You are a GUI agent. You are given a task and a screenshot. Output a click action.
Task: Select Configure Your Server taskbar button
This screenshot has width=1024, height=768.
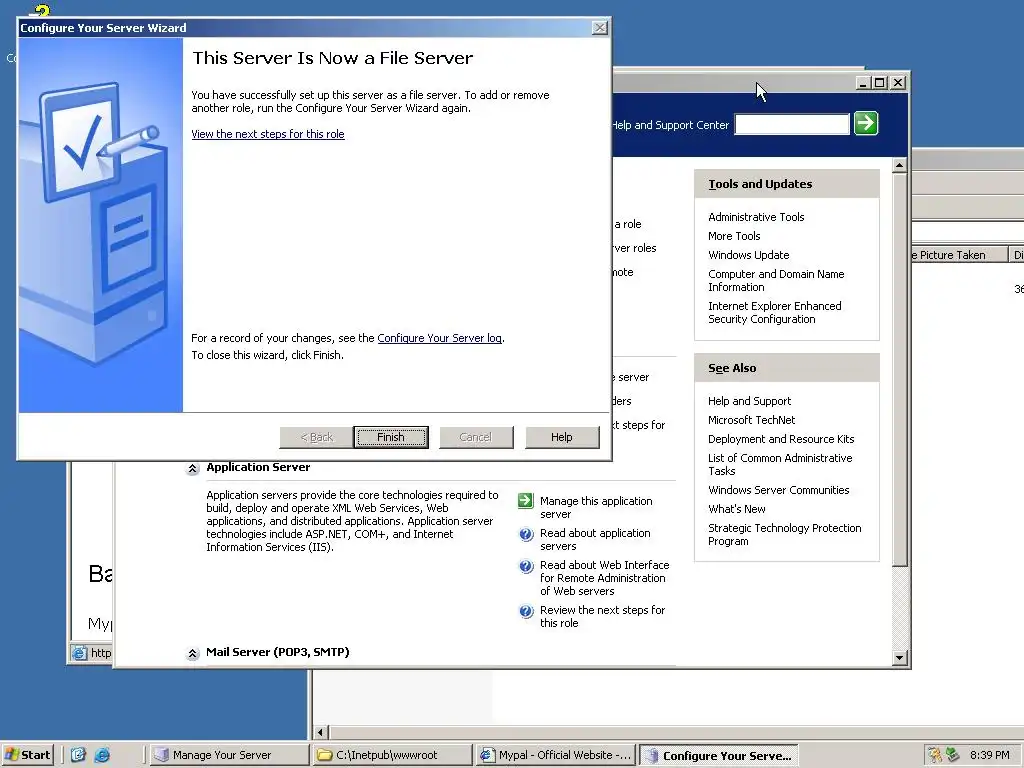coord(718,755)
